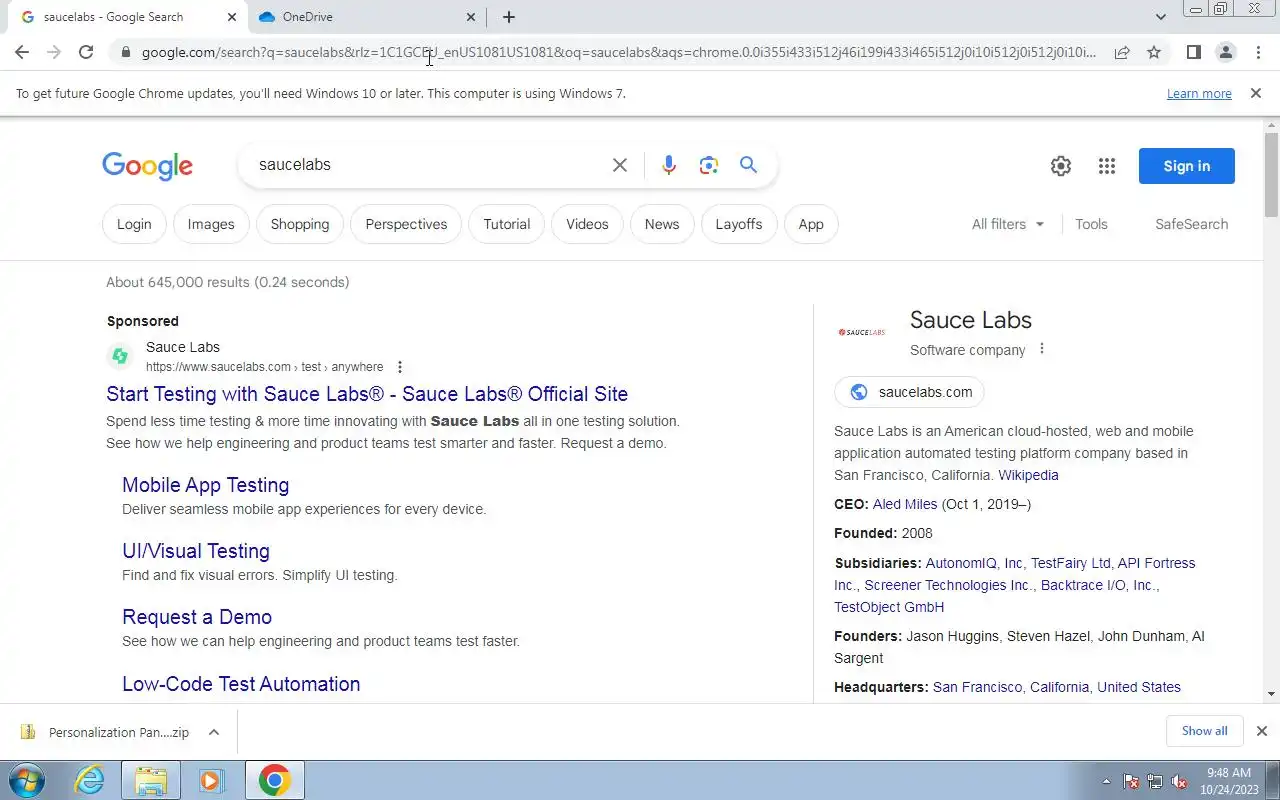Open Windows Explorer folder in taskbar
This screenshot has width=1280, height=800.
click(150, 780)
